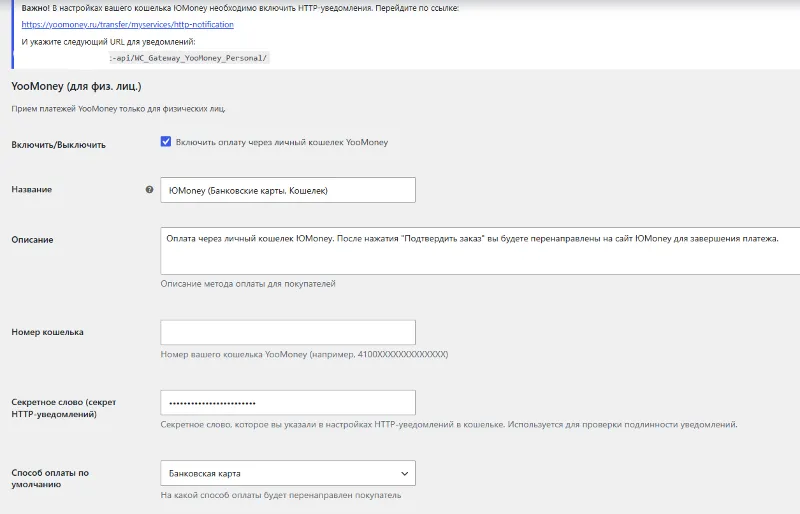Focus the empty Номер кошелька field
Viewport: 800px width, 514px height.
tap(288, 332)
